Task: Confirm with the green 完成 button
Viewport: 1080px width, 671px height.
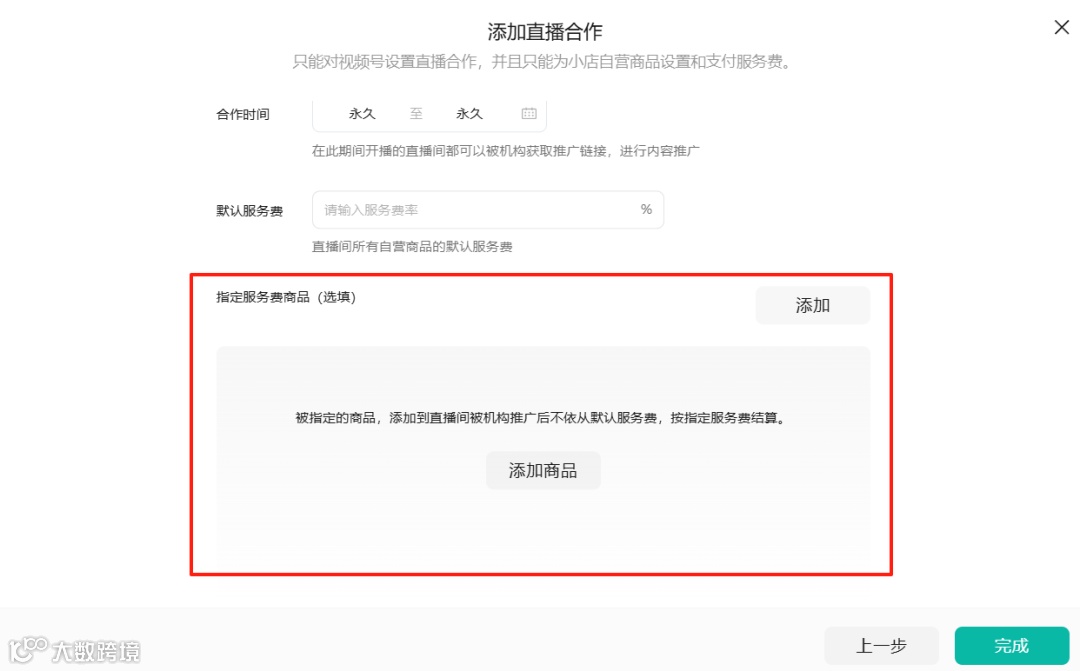Action: click(x=1011, y=646)
